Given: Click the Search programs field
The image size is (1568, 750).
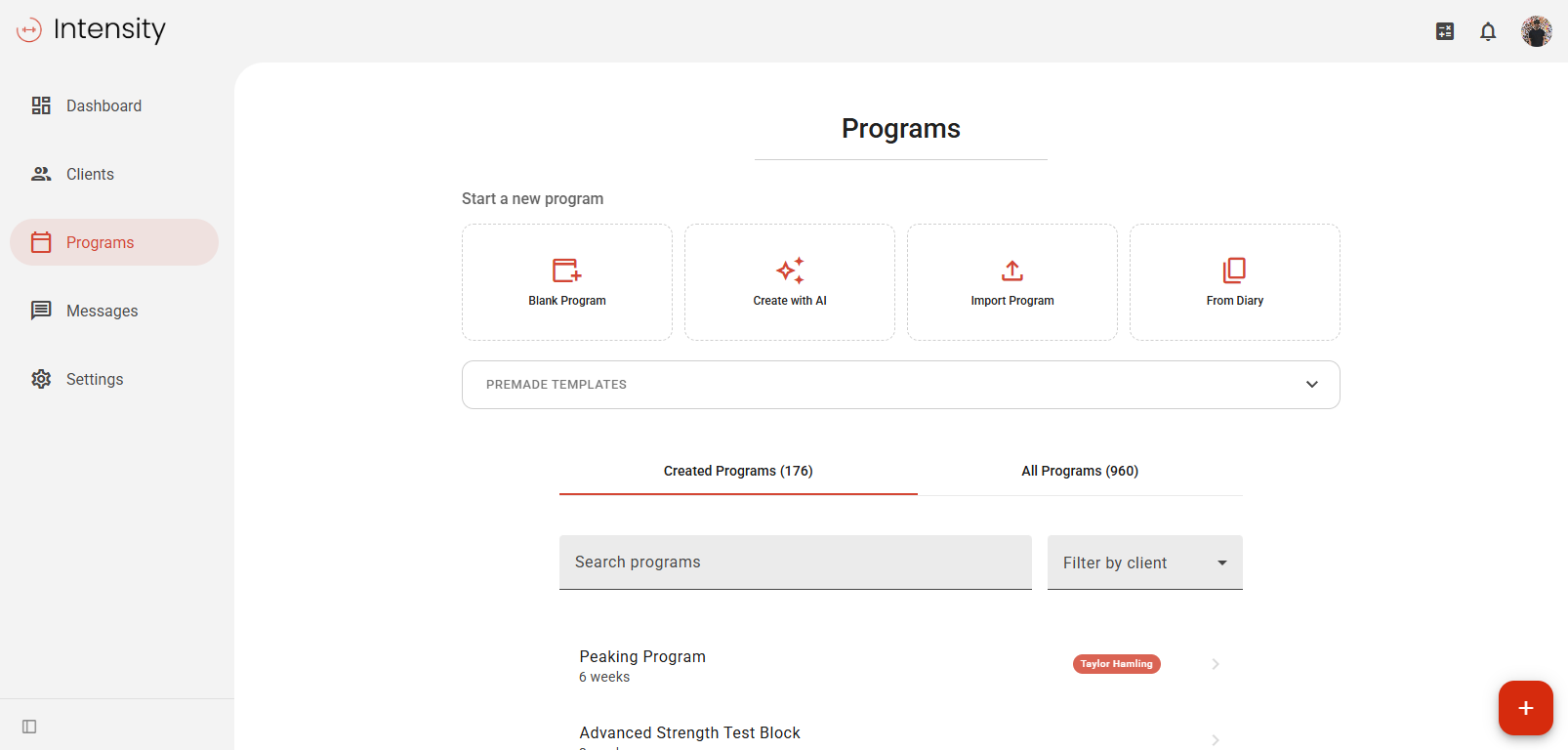Looking at the screenshot, I should coord(795,562).
